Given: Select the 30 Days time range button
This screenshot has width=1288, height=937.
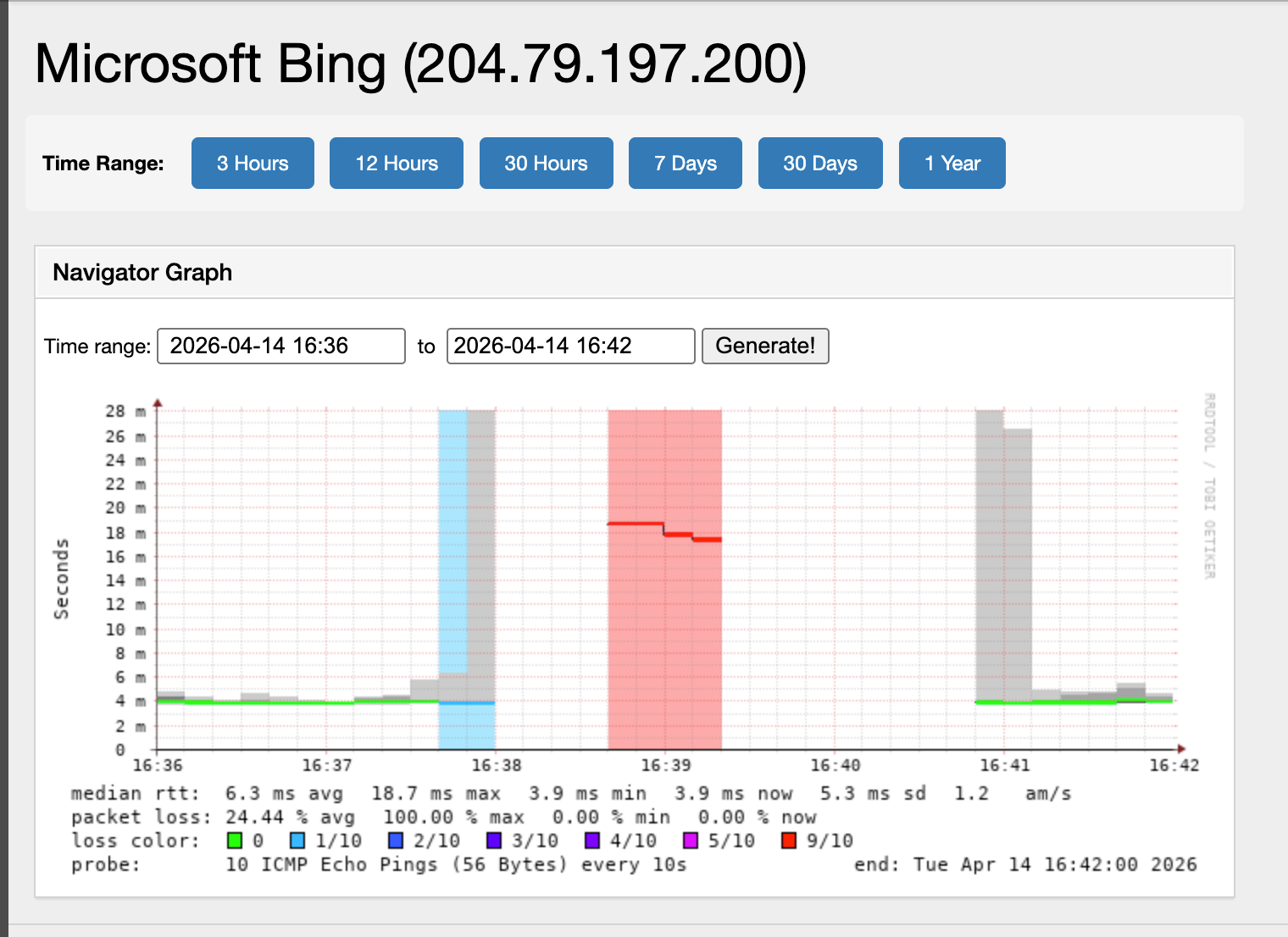Looking at the screenshot, I should [x=819, y=163].
